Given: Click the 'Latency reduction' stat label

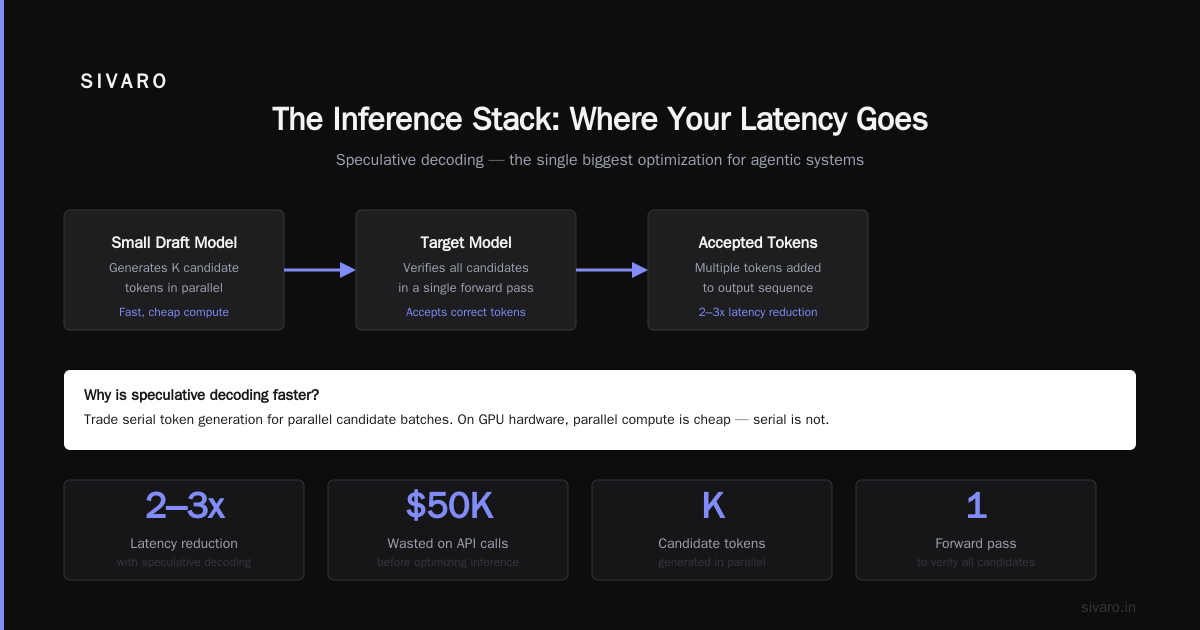Looking at the screenshot, I should pos(184,544).
